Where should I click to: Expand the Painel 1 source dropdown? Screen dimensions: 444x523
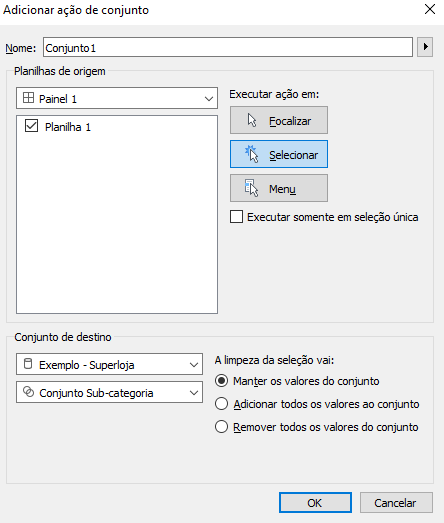[x=117, y=98]
